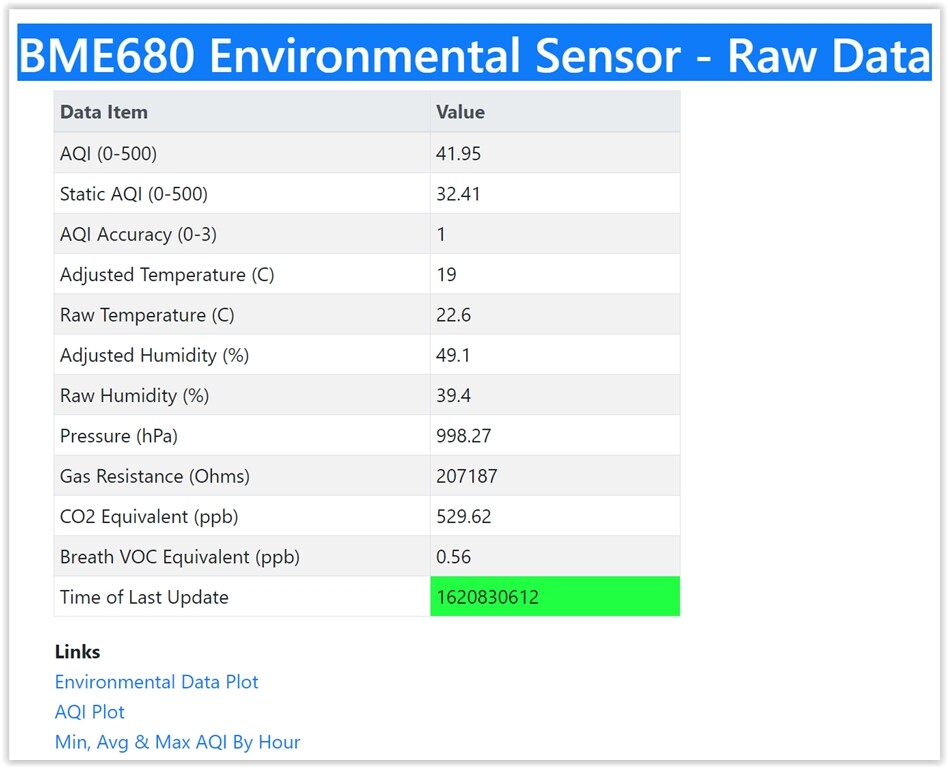Select the AQI (0-500) row label

[108, 154]
